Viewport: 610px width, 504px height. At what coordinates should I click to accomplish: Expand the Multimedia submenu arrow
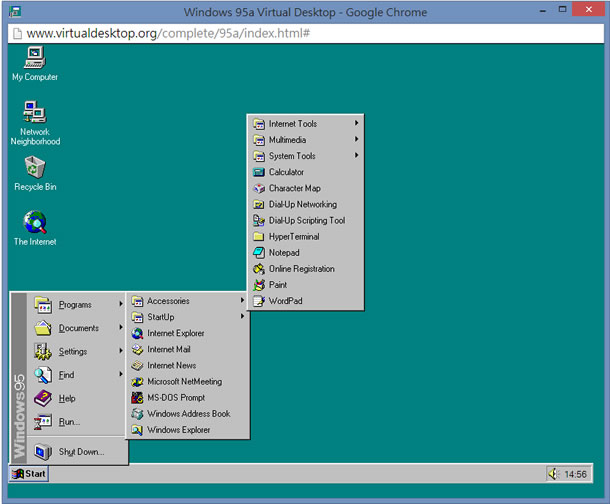point(356,139)
